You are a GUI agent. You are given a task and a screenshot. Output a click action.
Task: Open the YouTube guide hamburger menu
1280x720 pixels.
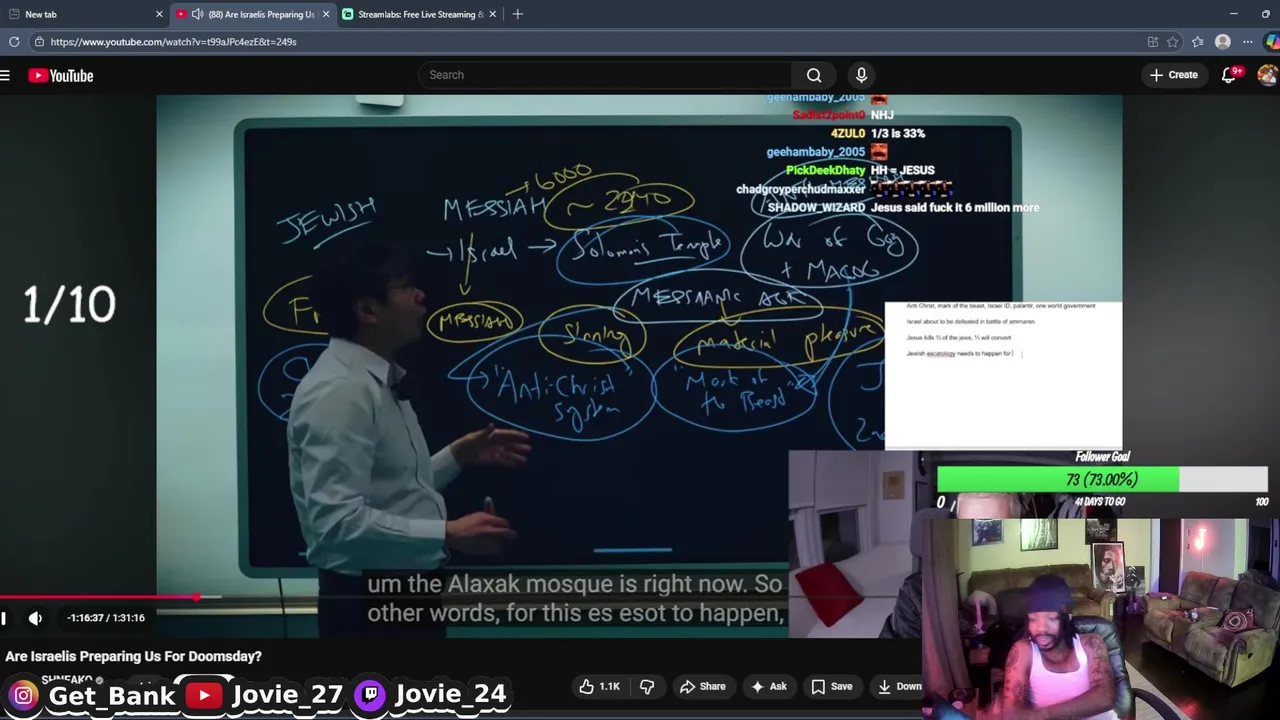[x=5, y=75]
